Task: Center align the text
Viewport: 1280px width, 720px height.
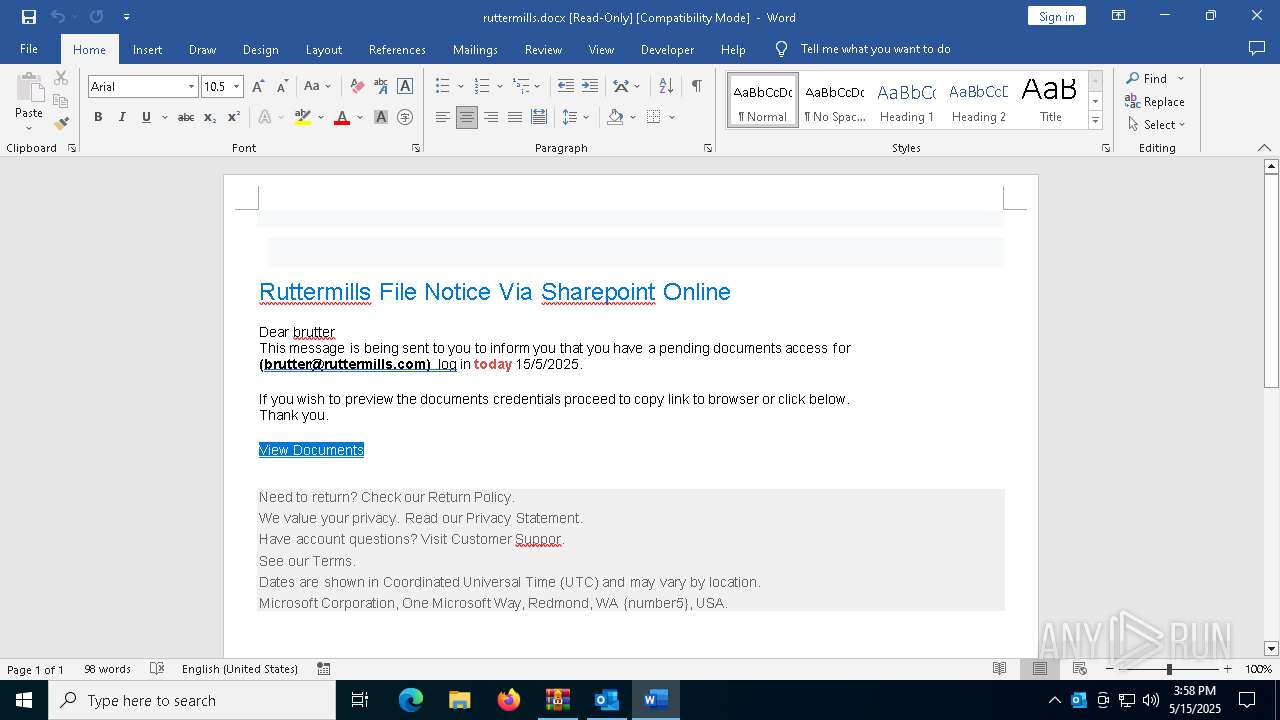Action: [x=467, y=117]
